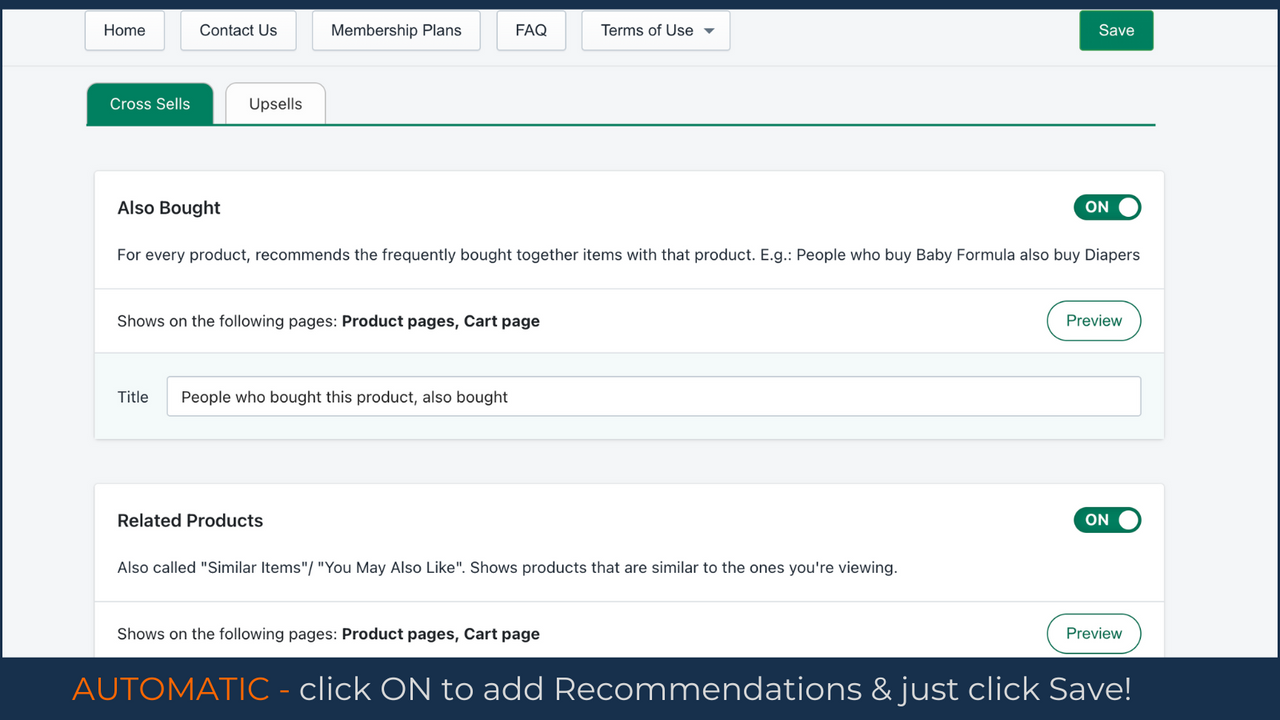
Task: Open the Home navigation button
Action: point(124,30)
